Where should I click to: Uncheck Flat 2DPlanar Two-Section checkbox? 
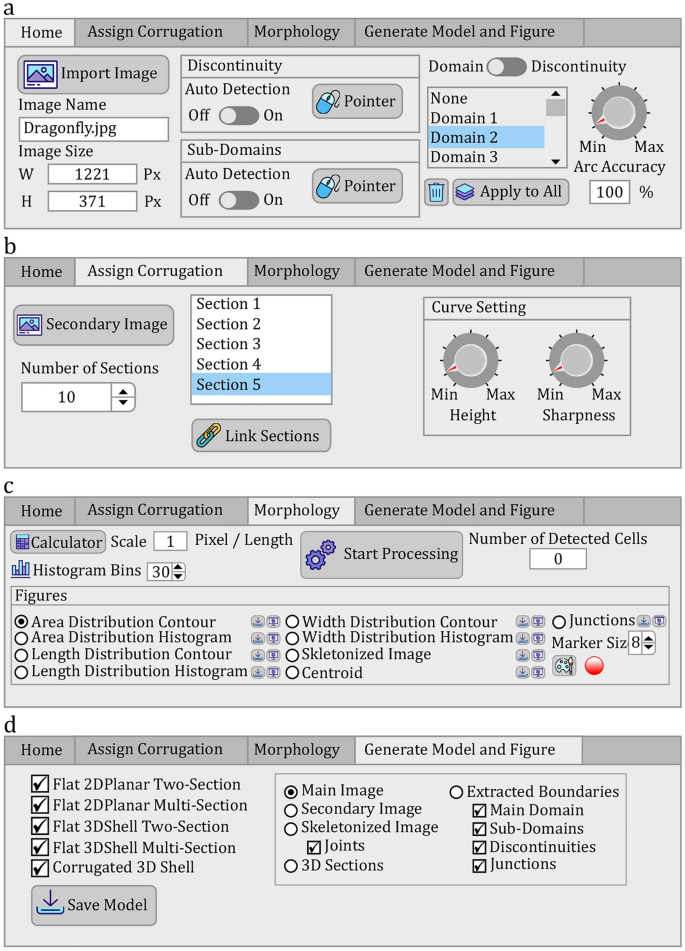(40, 784)
